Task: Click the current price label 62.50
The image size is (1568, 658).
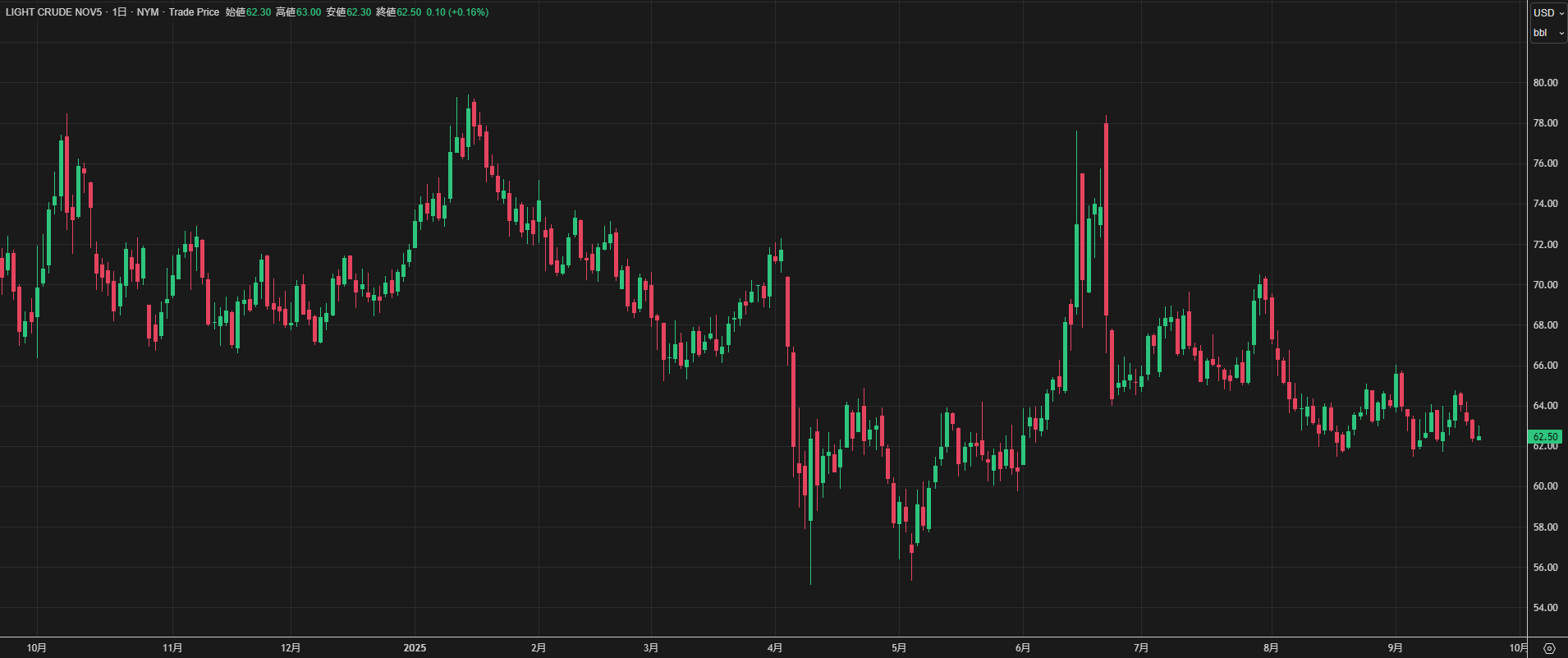Action: (x=1545, y=437)
